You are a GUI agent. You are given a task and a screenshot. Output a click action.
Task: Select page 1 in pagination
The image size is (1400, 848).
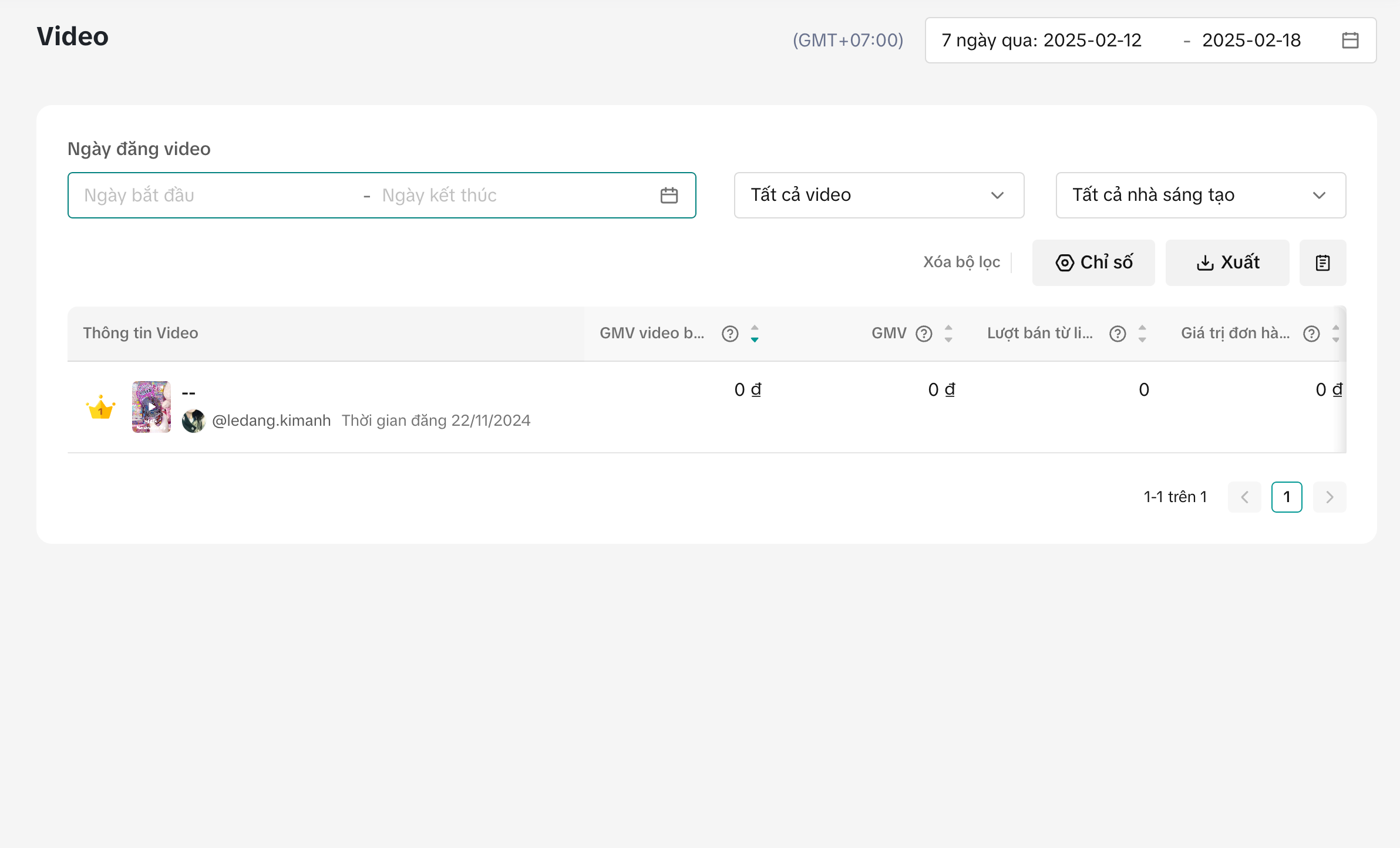pos(1287,497)
